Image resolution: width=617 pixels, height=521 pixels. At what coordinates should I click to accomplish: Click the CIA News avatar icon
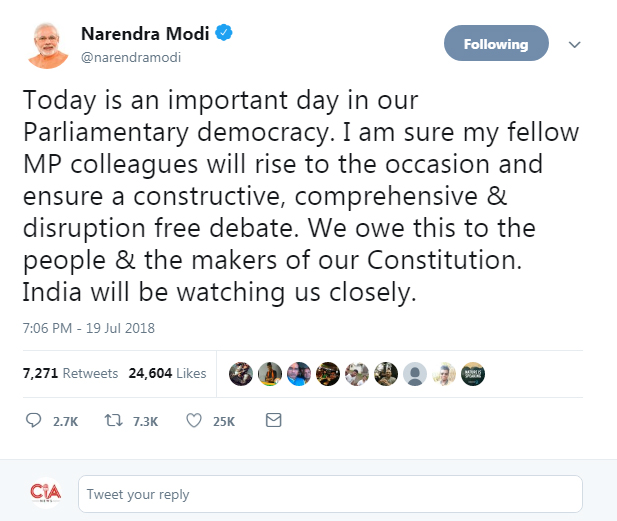click(x=46, y=493)
